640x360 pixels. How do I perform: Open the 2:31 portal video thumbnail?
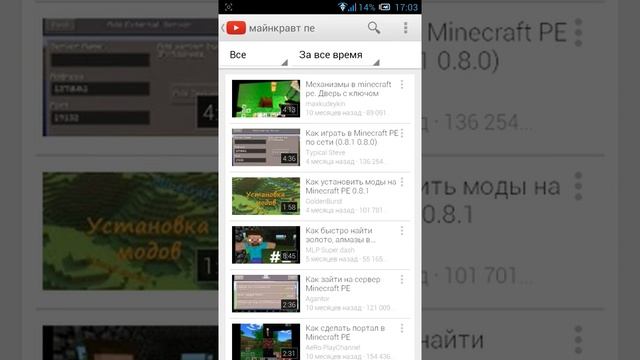pyautogui.click(x=266, y=342)
